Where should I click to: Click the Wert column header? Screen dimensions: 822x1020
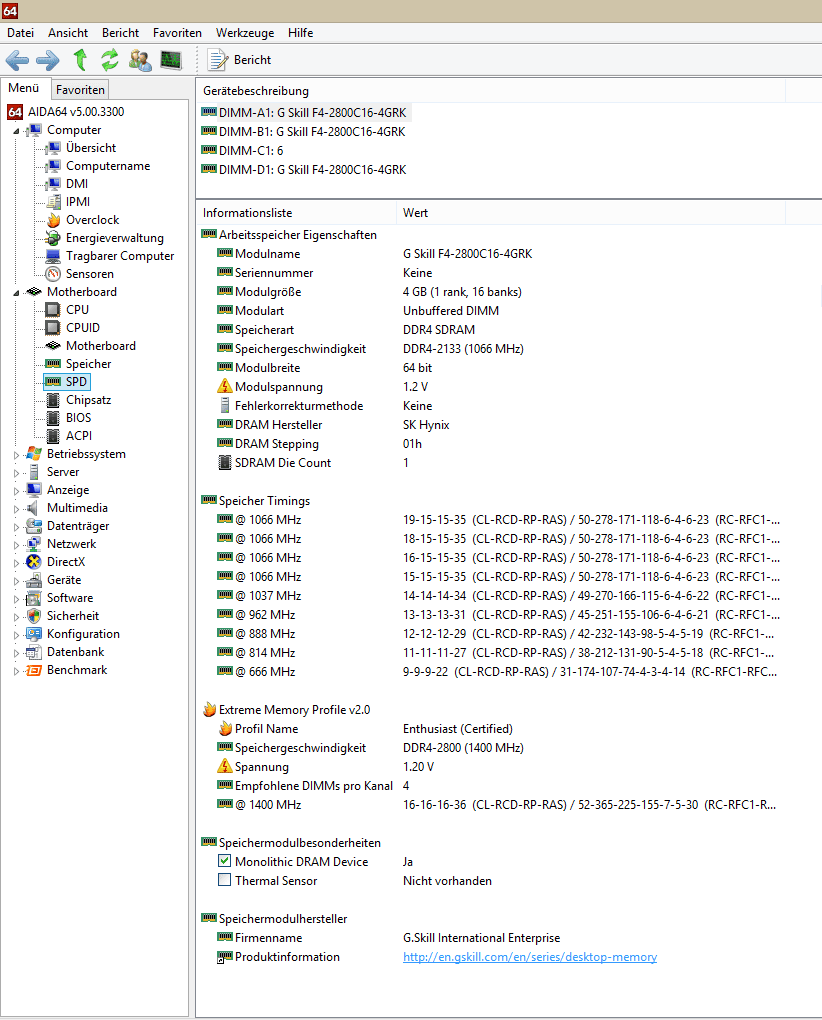point(590,213)
